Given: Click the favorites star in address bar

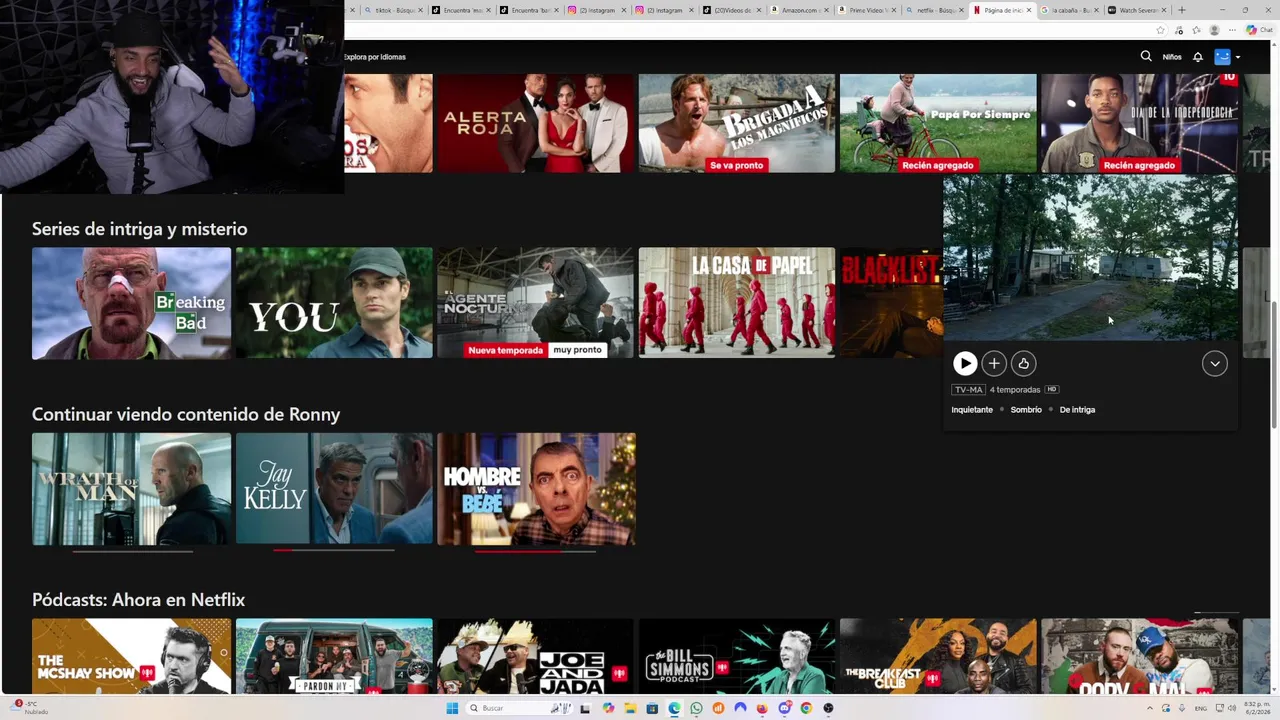Looking at the screenshot, I should (1161, 30).
